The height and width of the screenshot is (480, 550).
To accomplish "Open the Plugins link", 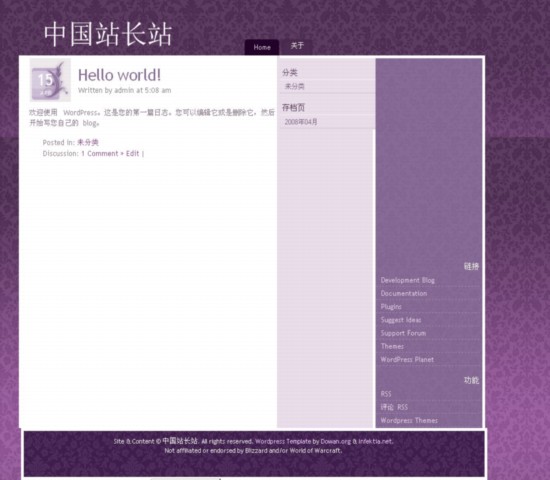I will pos(391,307).
